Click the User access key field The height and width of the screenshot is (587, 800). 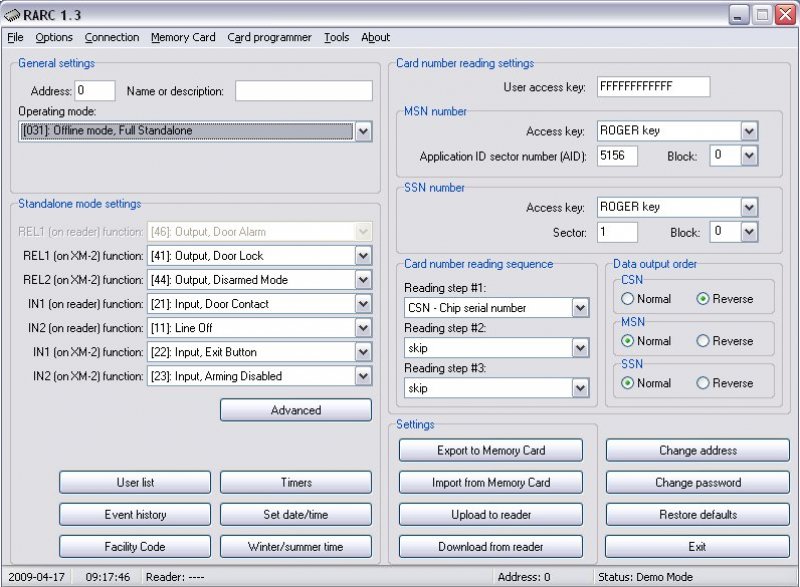pos(653,87)
